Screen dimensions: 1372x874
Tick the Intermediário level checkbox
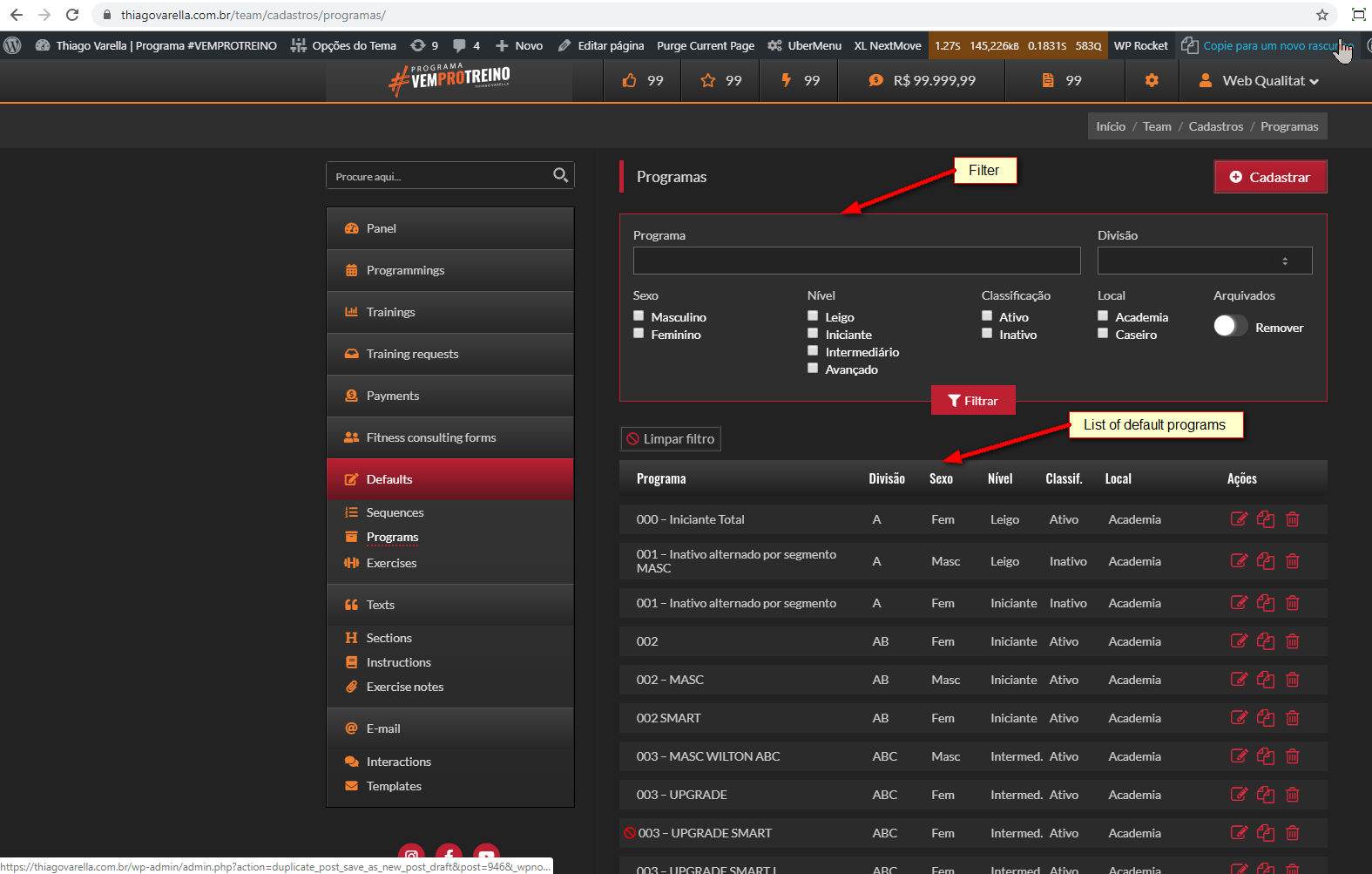tap(813, 351)
